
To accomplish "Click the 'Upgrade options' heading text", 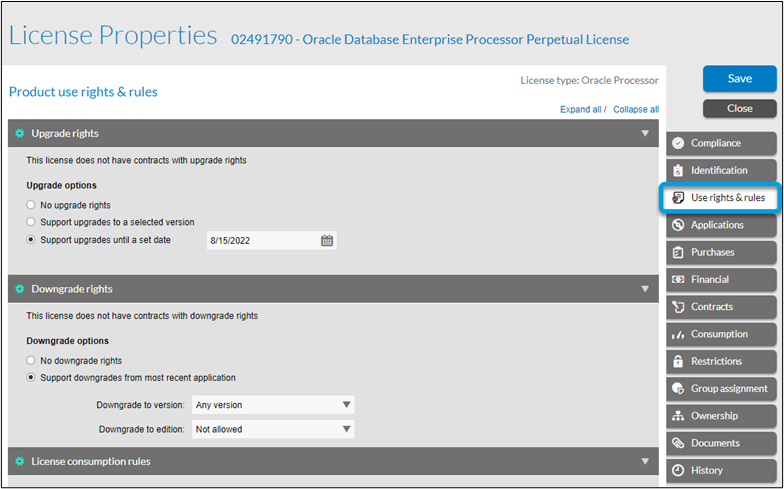I will (x=62, y=186).
